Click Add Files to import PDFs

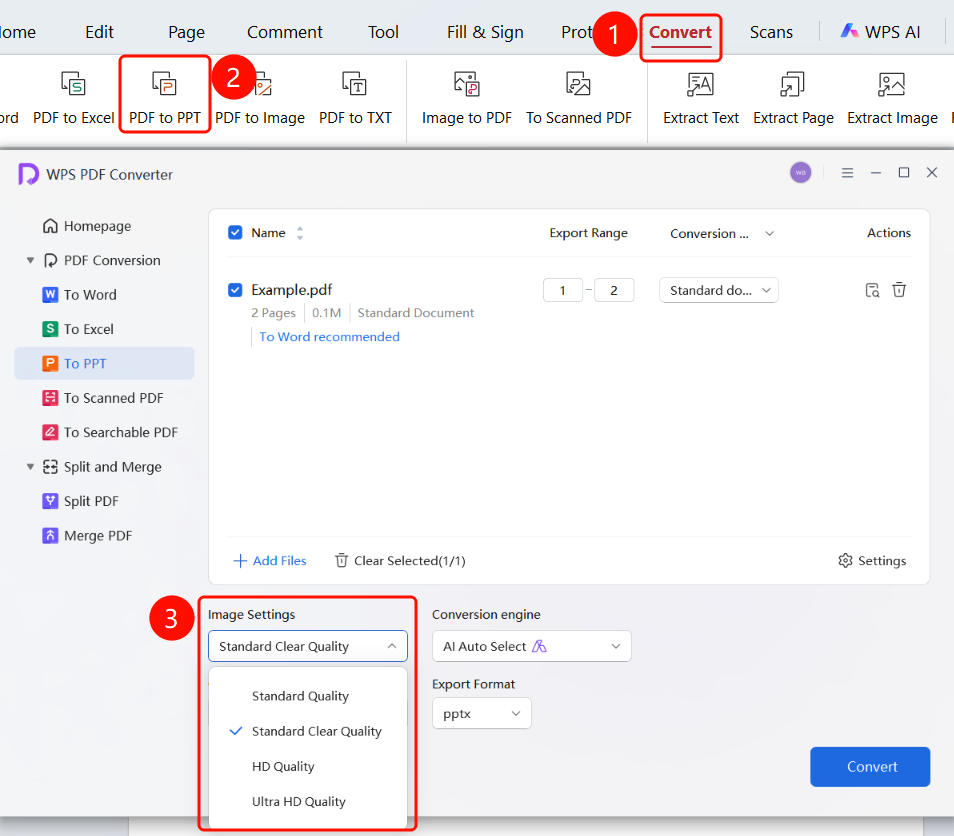(270, 560)
